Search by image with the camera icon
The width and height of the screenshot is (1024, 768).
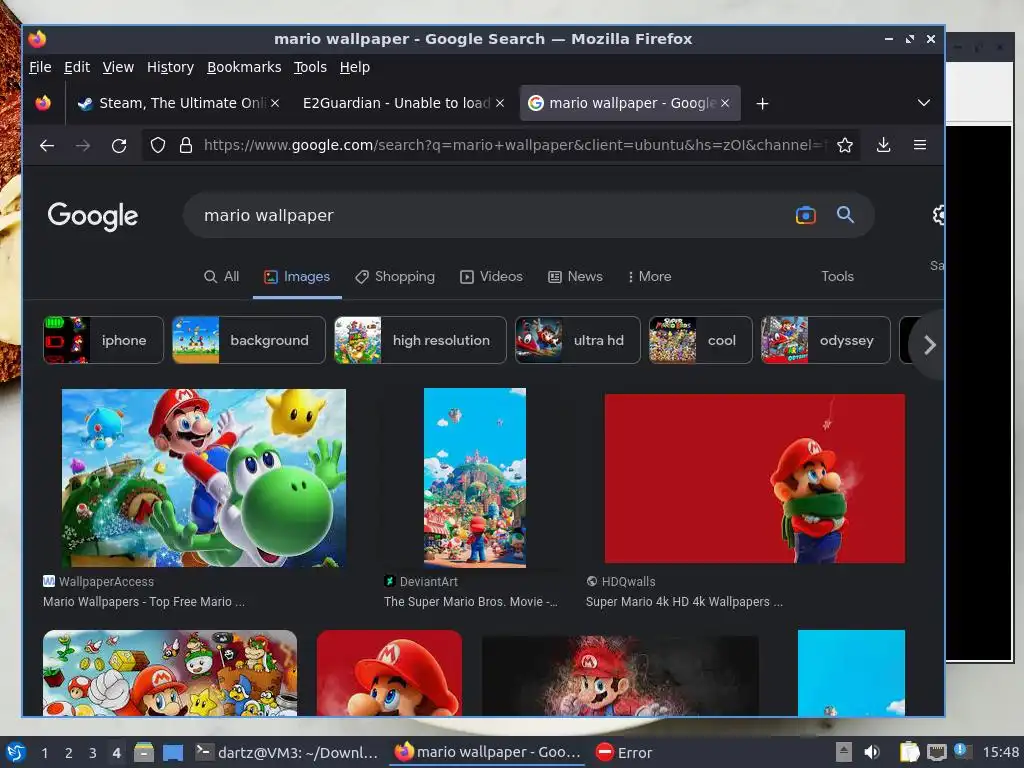[x=806, y=215]
